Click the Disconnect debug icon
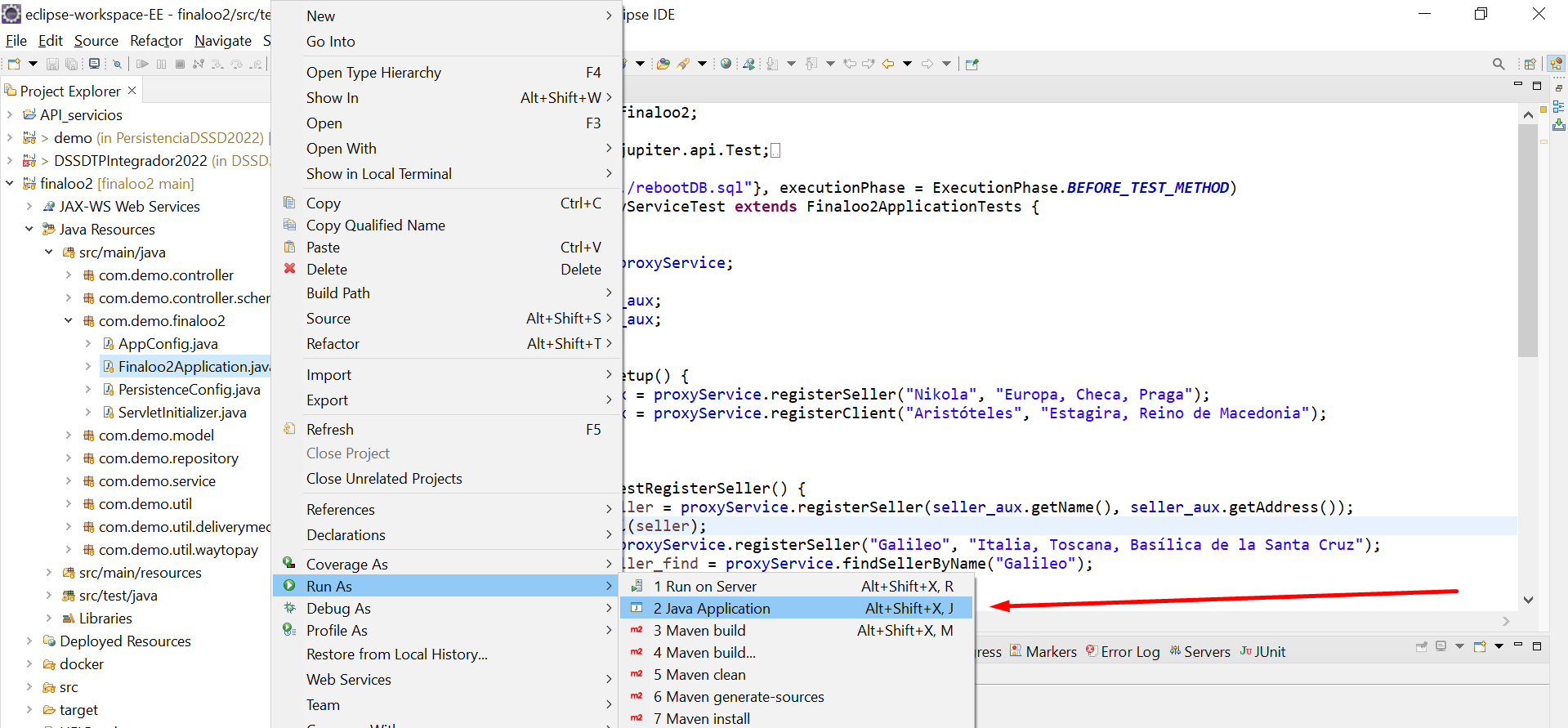This screenshot has height=728, width=1568. tap(199, 64)
